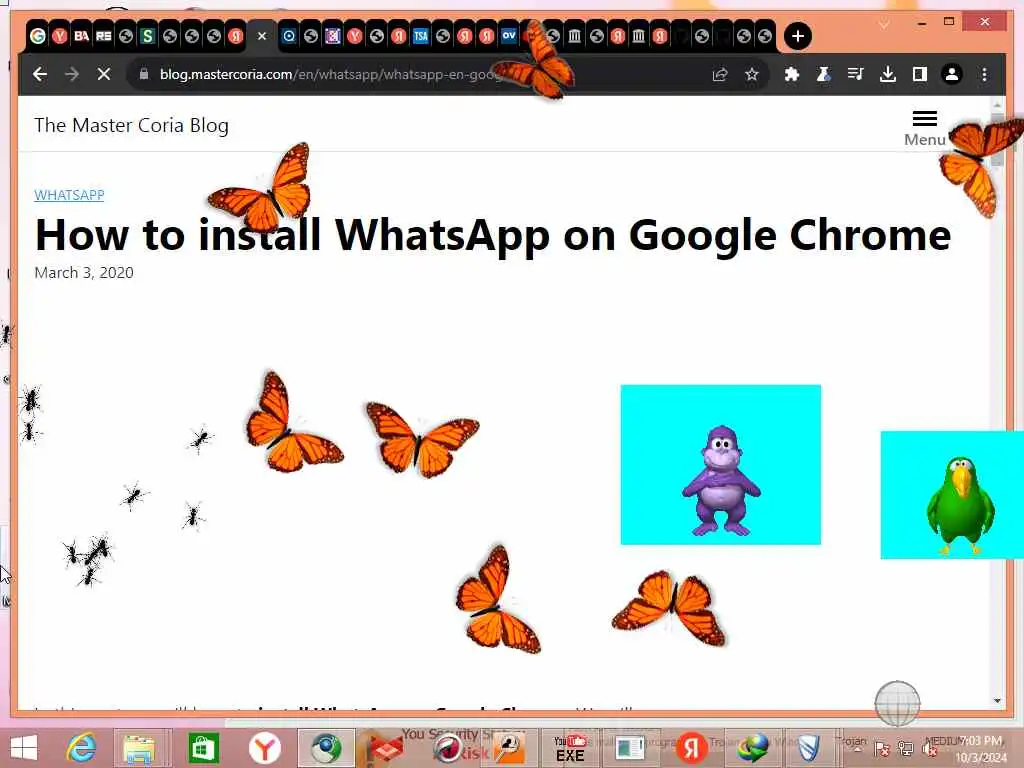
Task: Click the forward navigation arrow
Action: coord(72,74)
